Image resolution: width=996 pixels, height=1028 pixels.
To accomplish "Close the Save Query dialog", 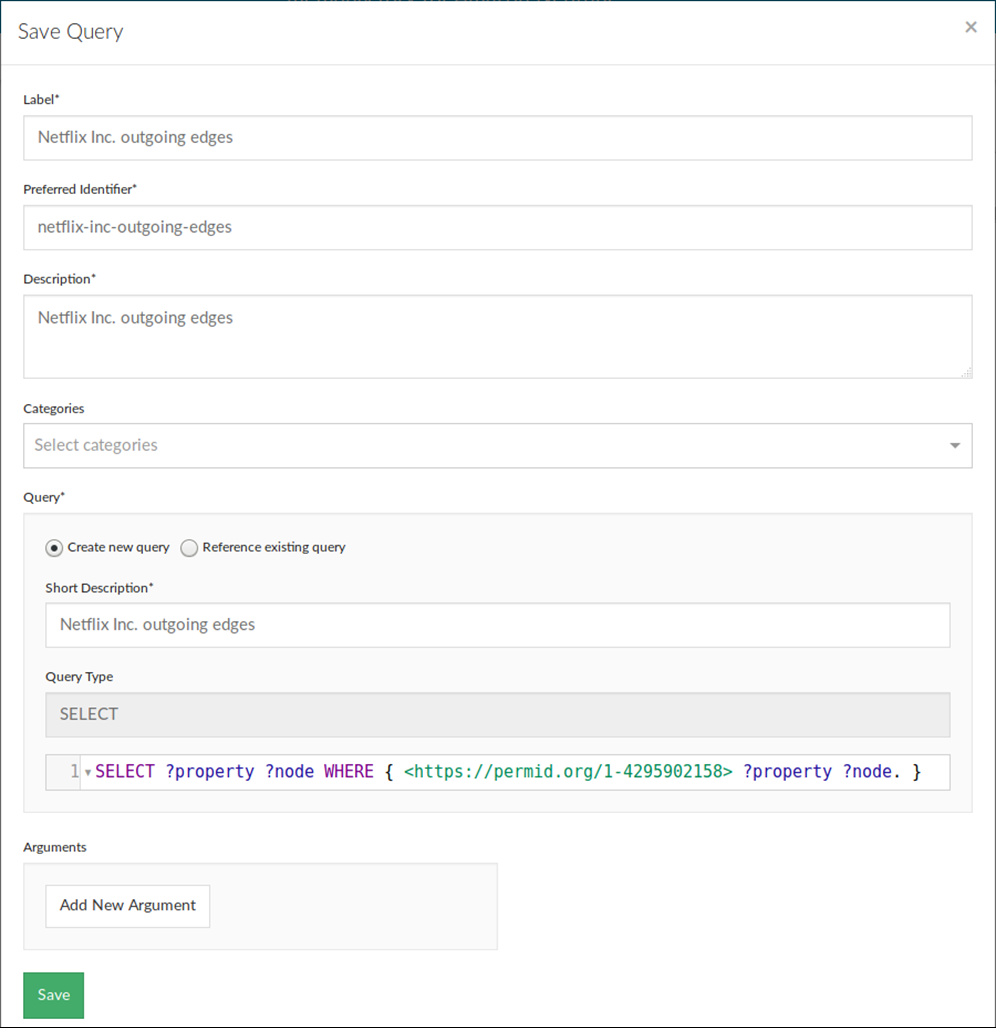I will 970,27.
